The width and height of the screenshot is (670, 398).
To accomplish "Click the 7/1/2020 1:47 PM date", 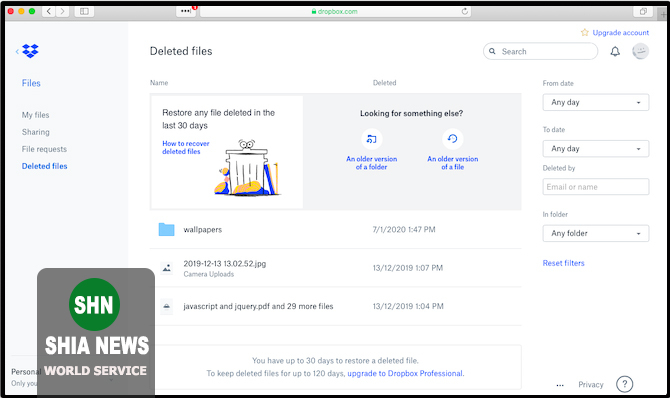I will coord(404,230).
